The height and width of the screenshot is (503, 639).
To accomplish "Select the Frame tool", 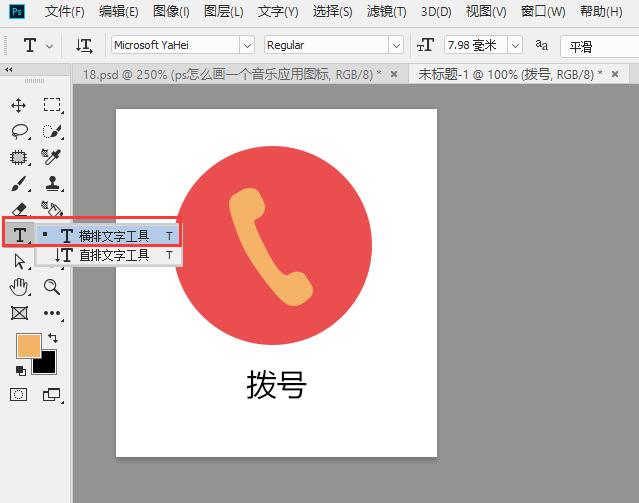I will 19,313.
